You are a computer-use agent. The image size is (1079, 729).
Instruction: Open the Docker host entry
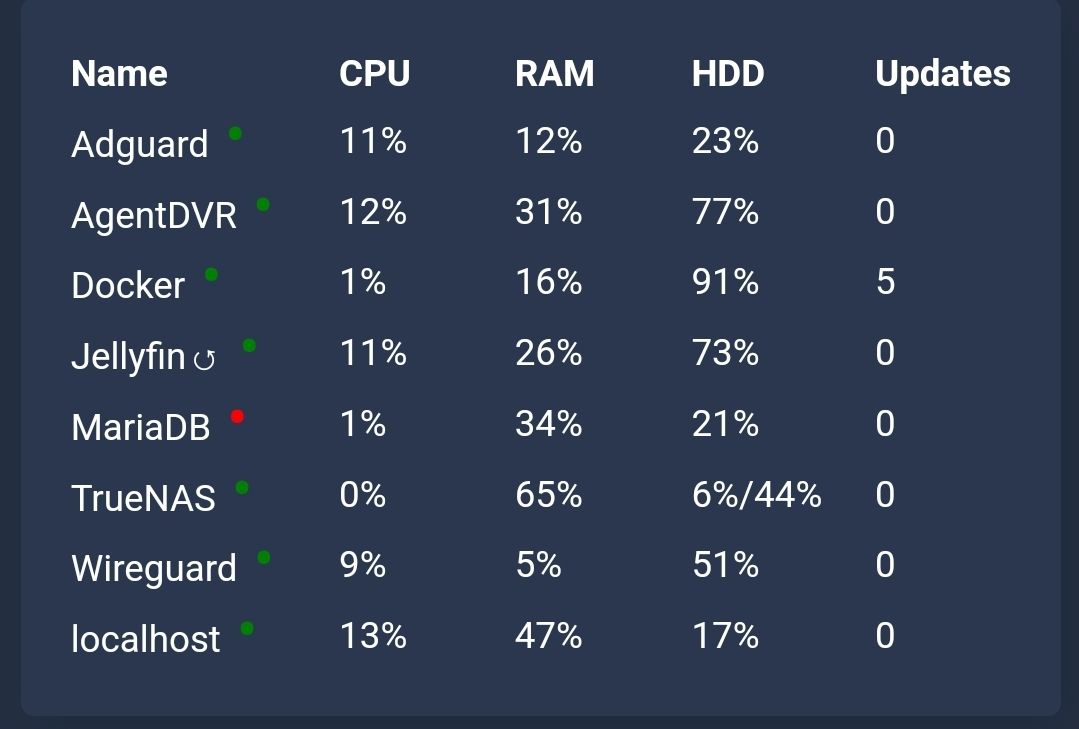click(x=128, y=286)
